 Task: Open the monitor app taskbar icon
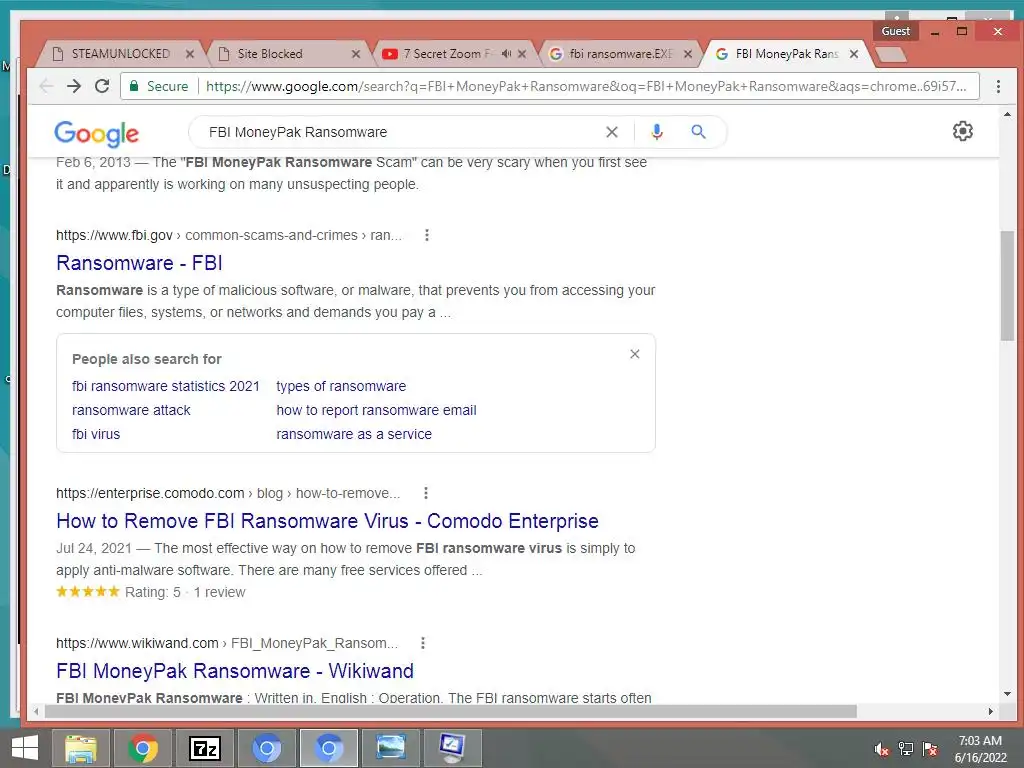(x=452, y=748)
